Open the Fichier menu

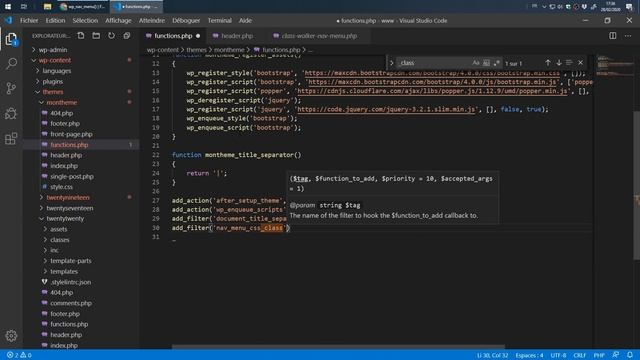29,20
